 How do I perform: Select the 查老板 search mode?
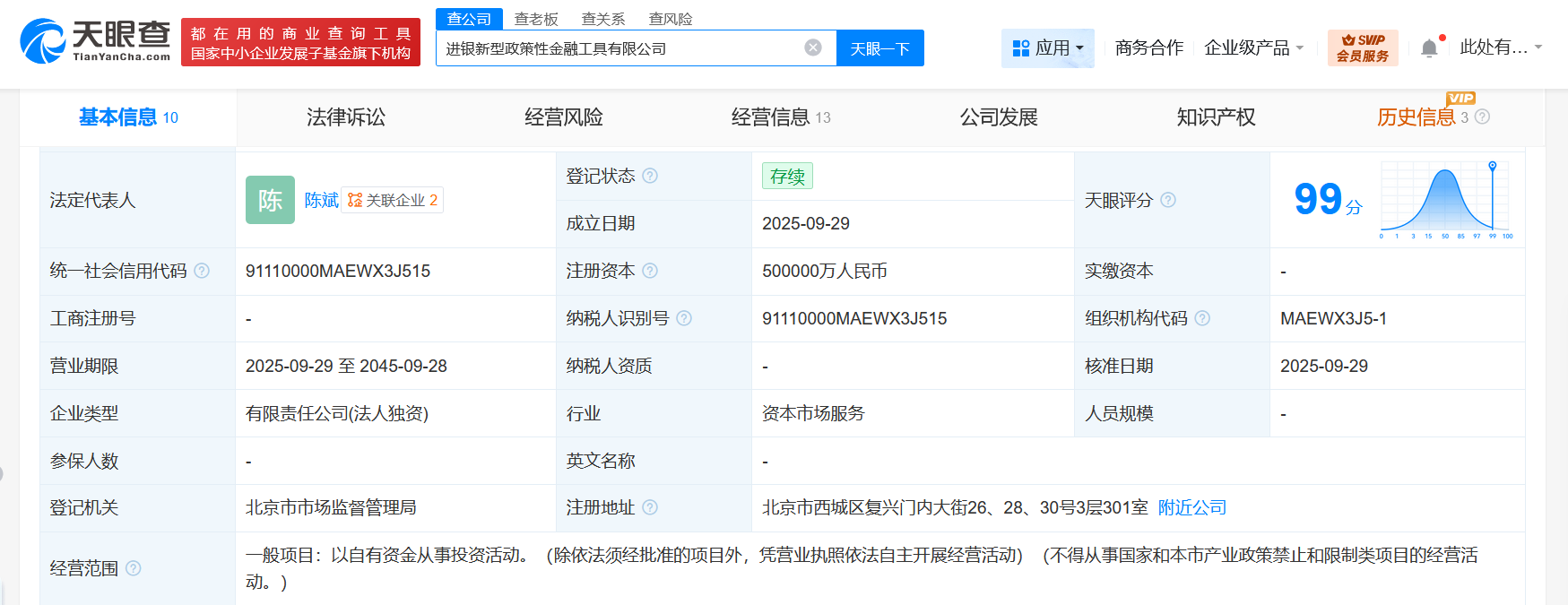pyautogui.click(x=536, y=19)
